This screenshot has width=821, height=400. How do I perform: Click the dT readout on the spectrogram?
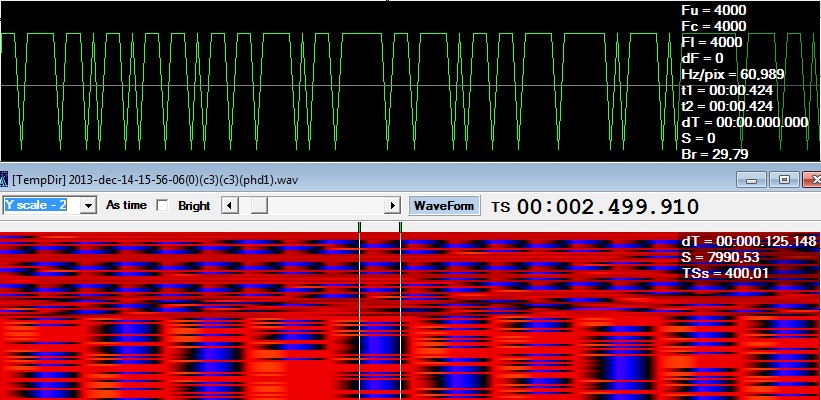coord(749,241)
